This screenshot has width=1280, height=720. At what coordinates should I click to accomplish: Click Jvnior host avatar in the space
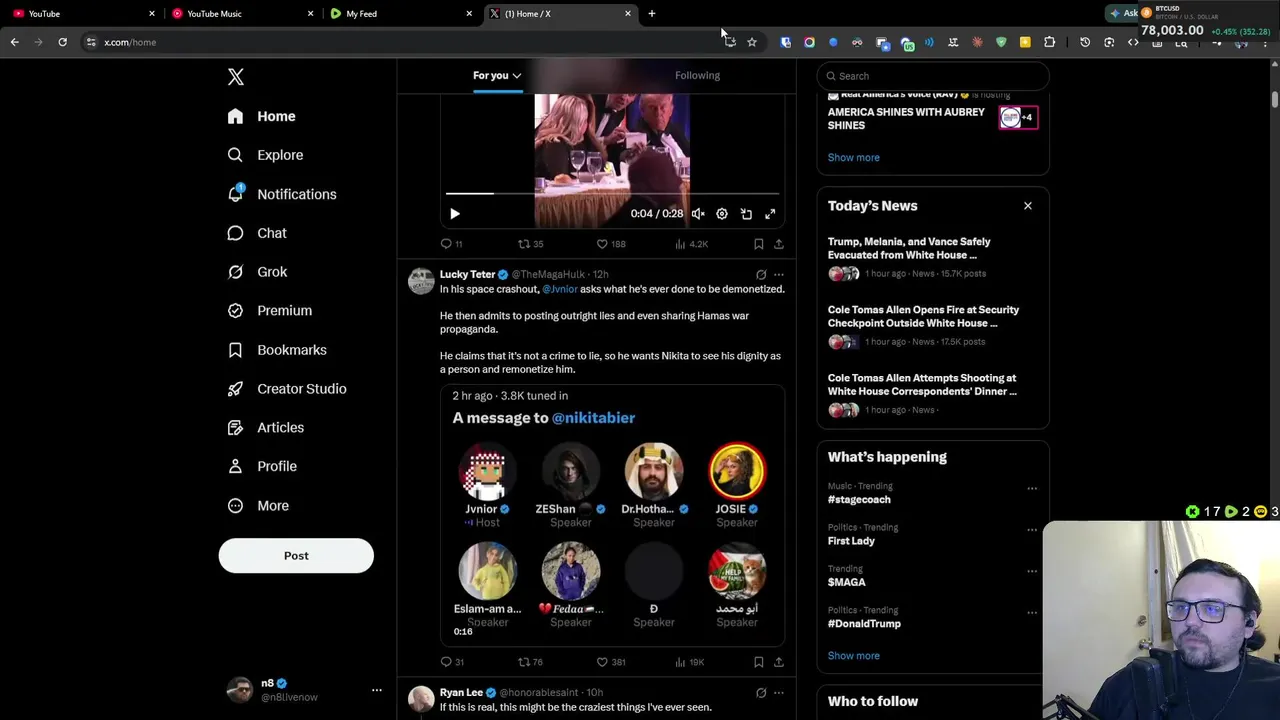click(x=487, y=471)
